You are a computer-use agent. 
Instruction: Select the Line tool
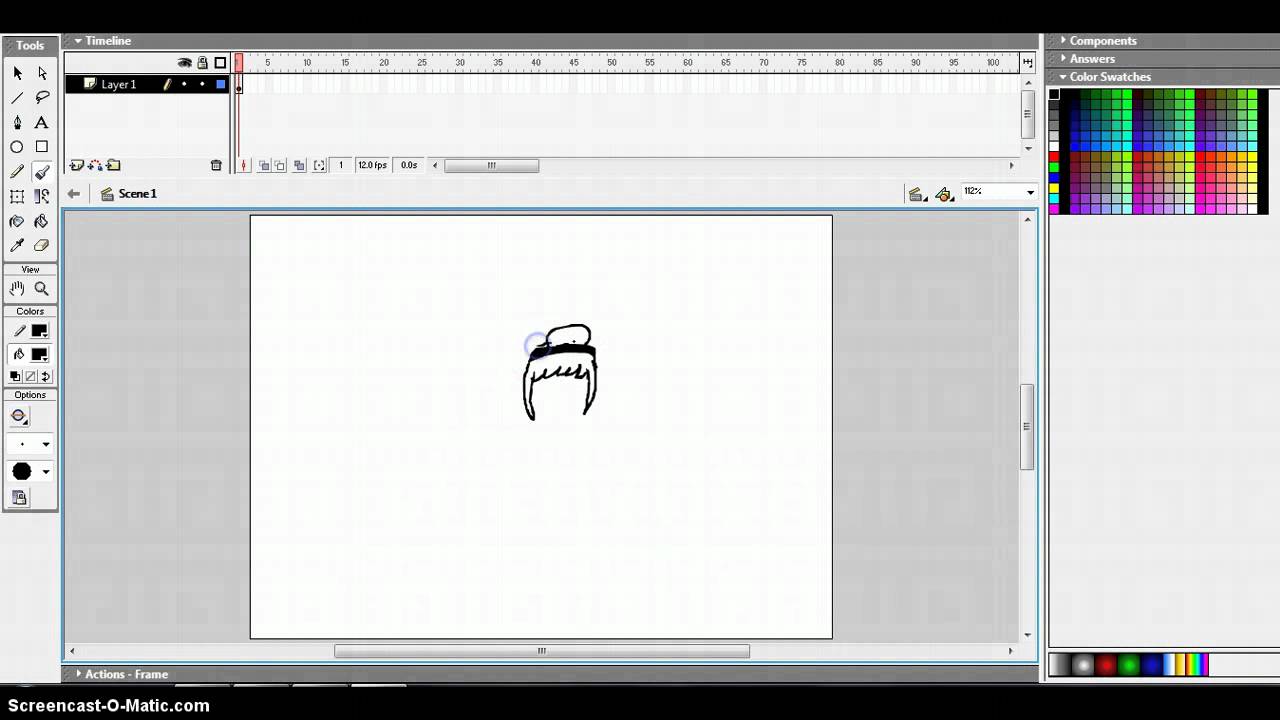17,98
